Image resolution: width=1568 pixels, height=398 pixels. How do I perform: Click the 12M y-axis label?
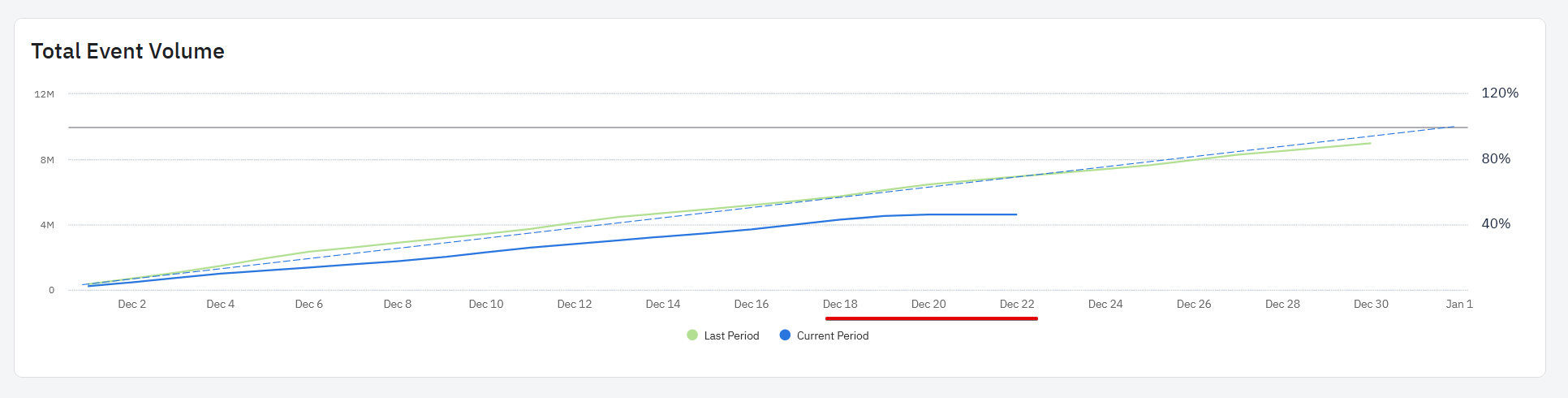[x=44, y=94]
